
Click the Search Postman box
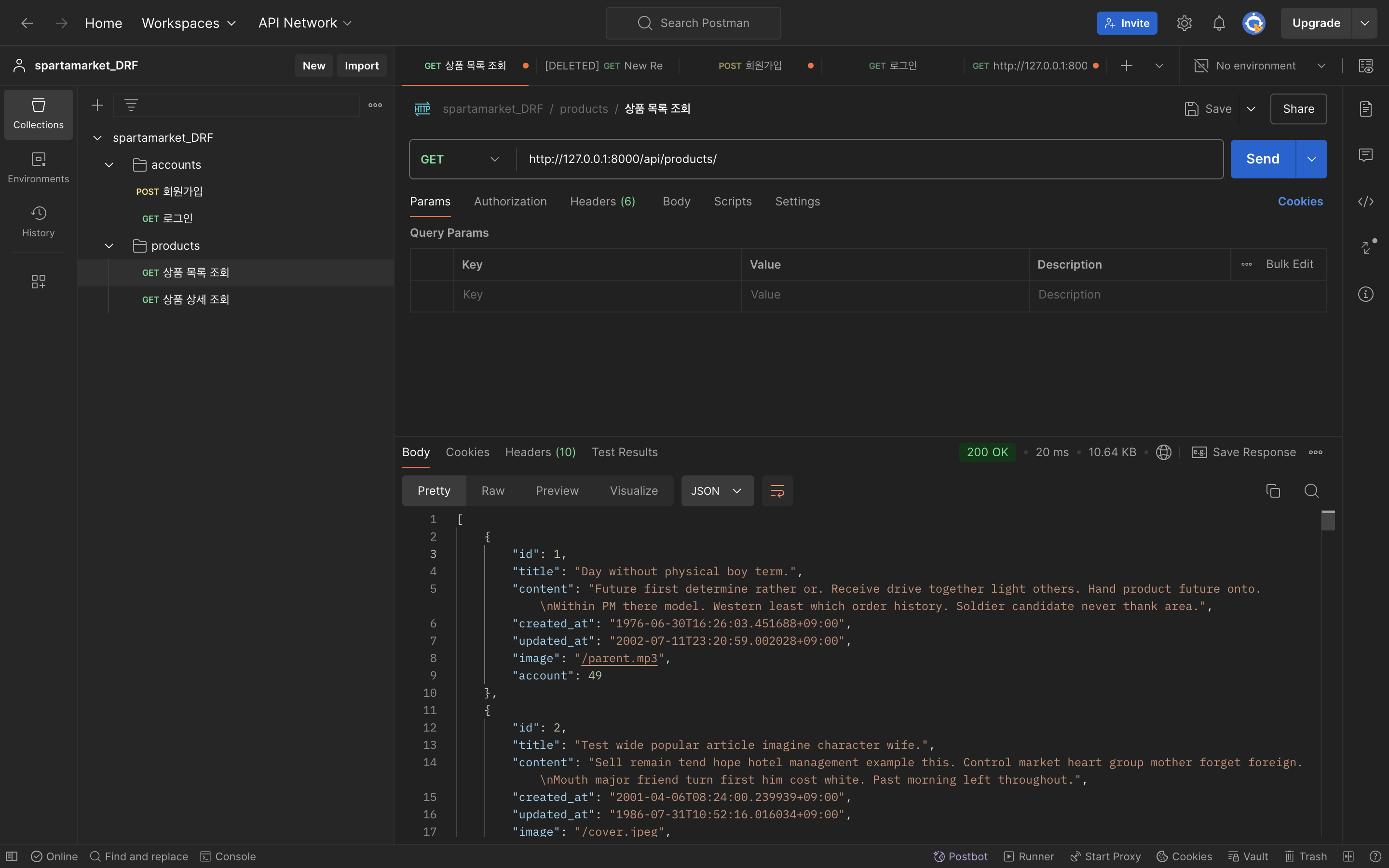[694, 23]
